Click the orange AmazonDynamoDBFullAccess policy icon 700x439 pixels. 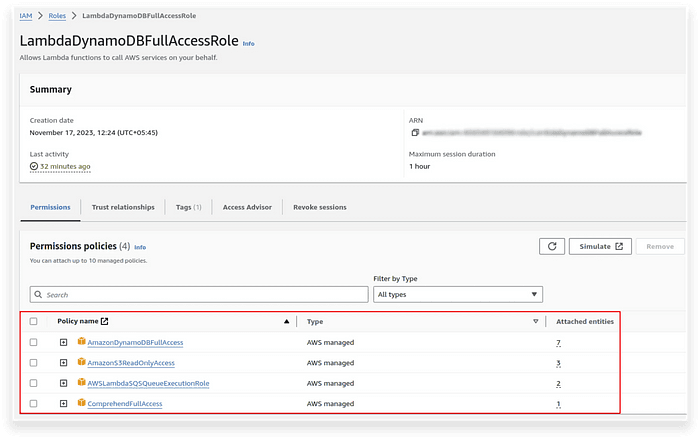pos(81,342)
